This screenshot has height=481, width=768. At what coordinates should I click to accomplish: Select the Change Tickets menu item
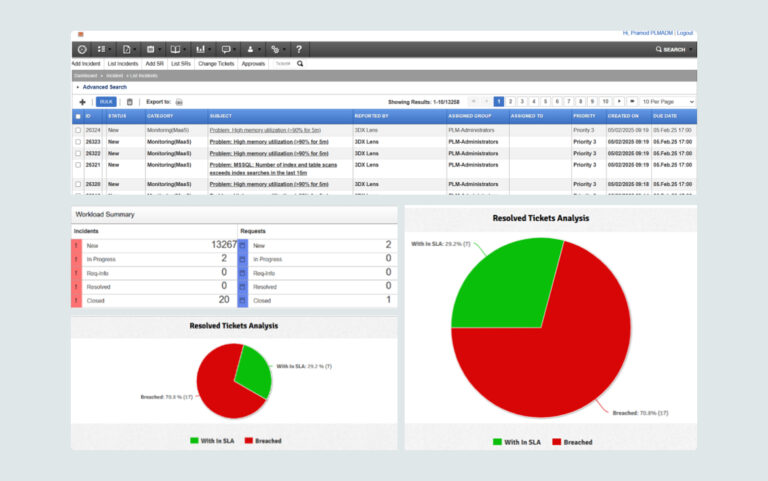(216, 63)
